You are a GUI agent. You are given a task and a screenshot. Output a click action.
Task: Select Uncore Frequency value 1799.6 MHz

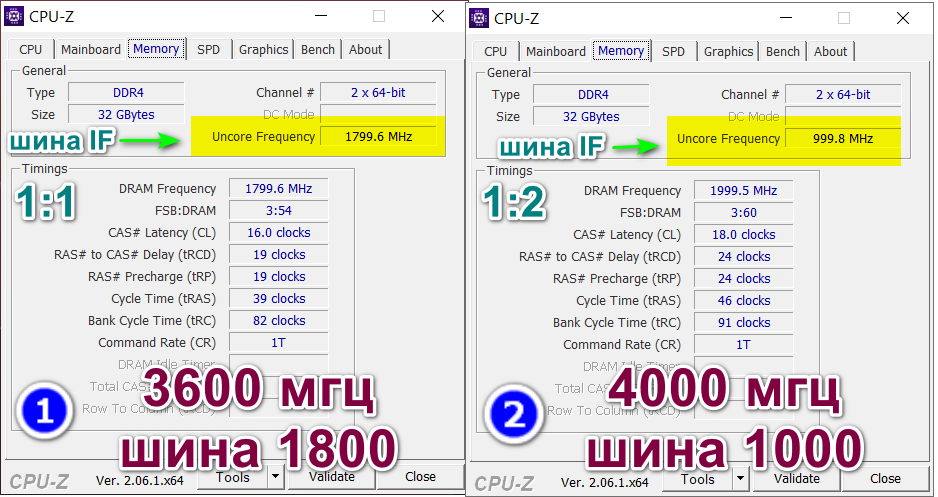378,136
